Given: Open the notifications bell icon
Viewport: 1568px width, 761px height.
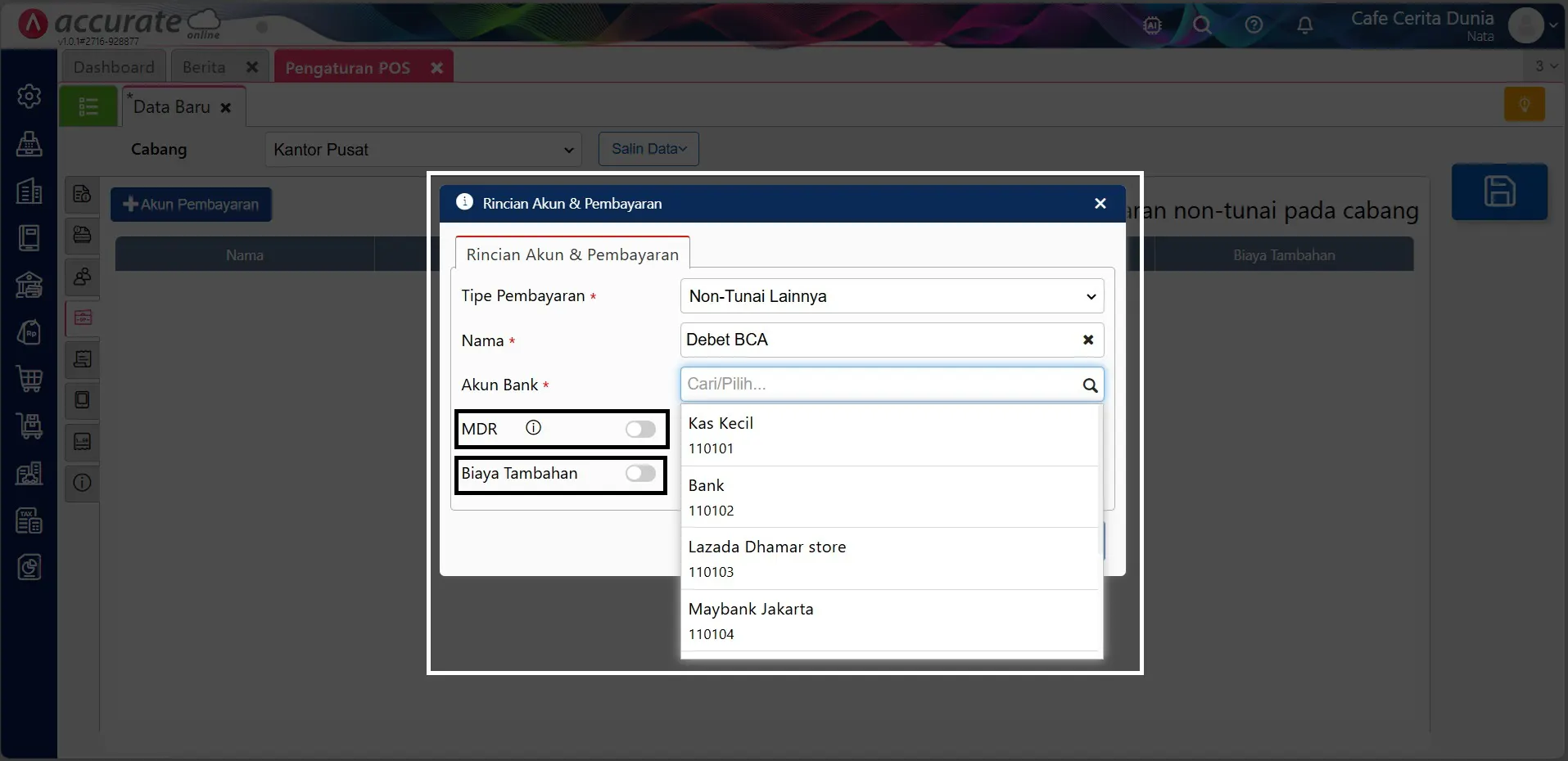Looking at the screenshot, I should pyautogui.click(x=1305, y=25).
